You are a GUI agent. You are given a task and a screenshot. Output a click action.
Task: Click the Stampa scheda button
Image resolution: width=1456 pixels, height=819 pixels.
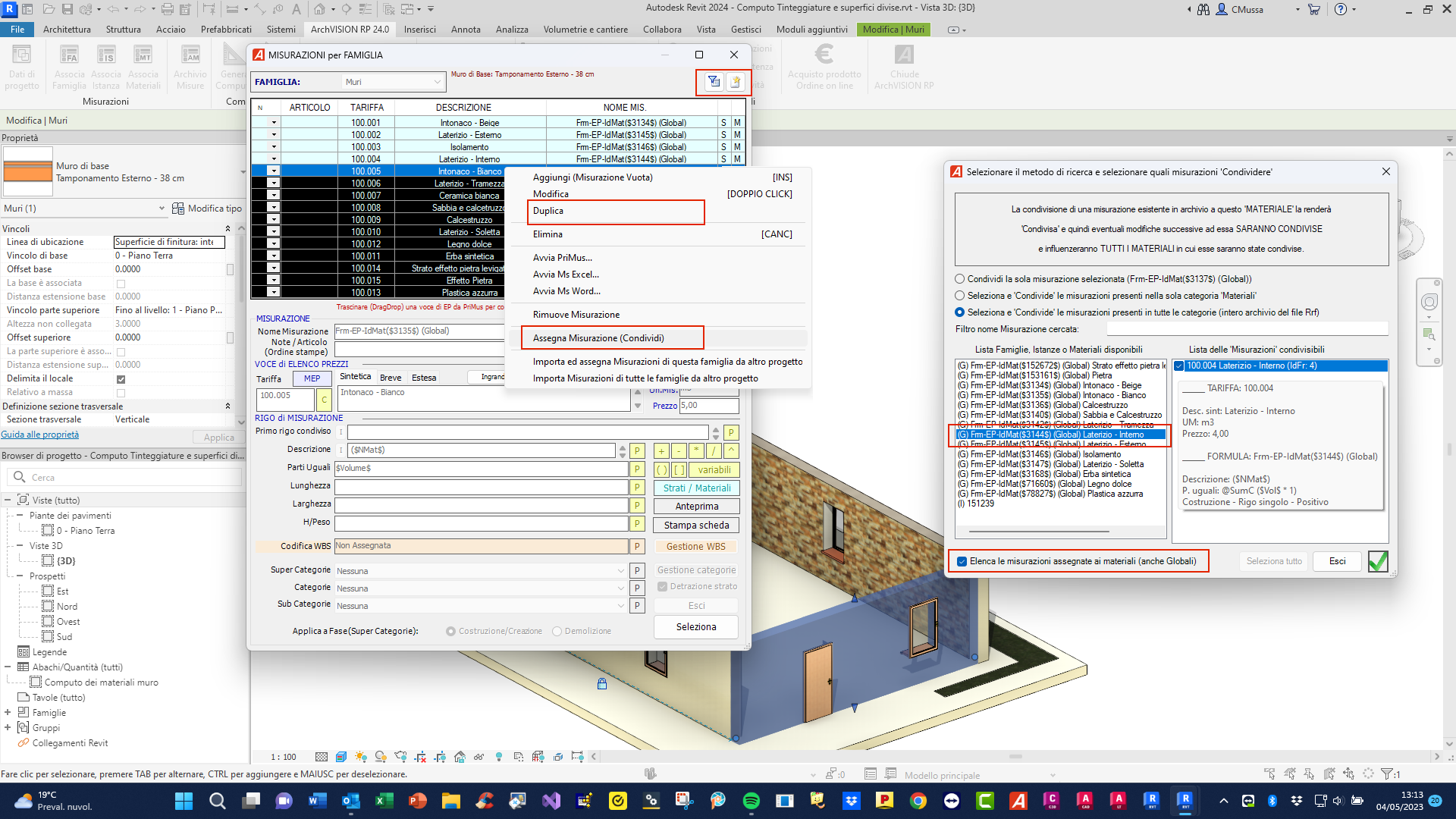696,526
